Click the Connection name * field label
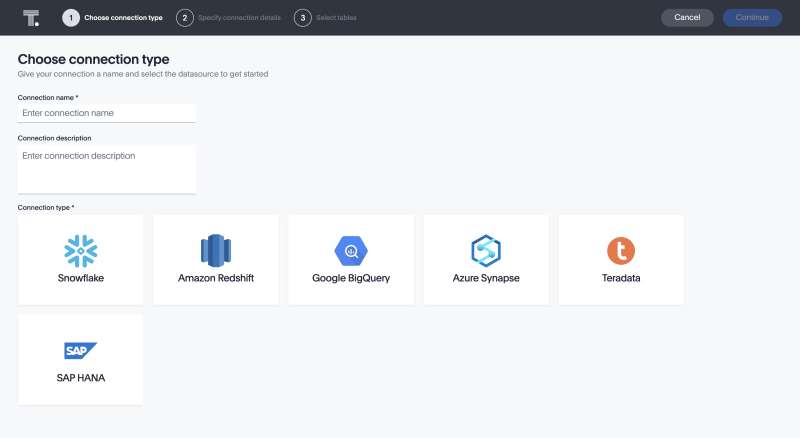 tap(48, 98)
